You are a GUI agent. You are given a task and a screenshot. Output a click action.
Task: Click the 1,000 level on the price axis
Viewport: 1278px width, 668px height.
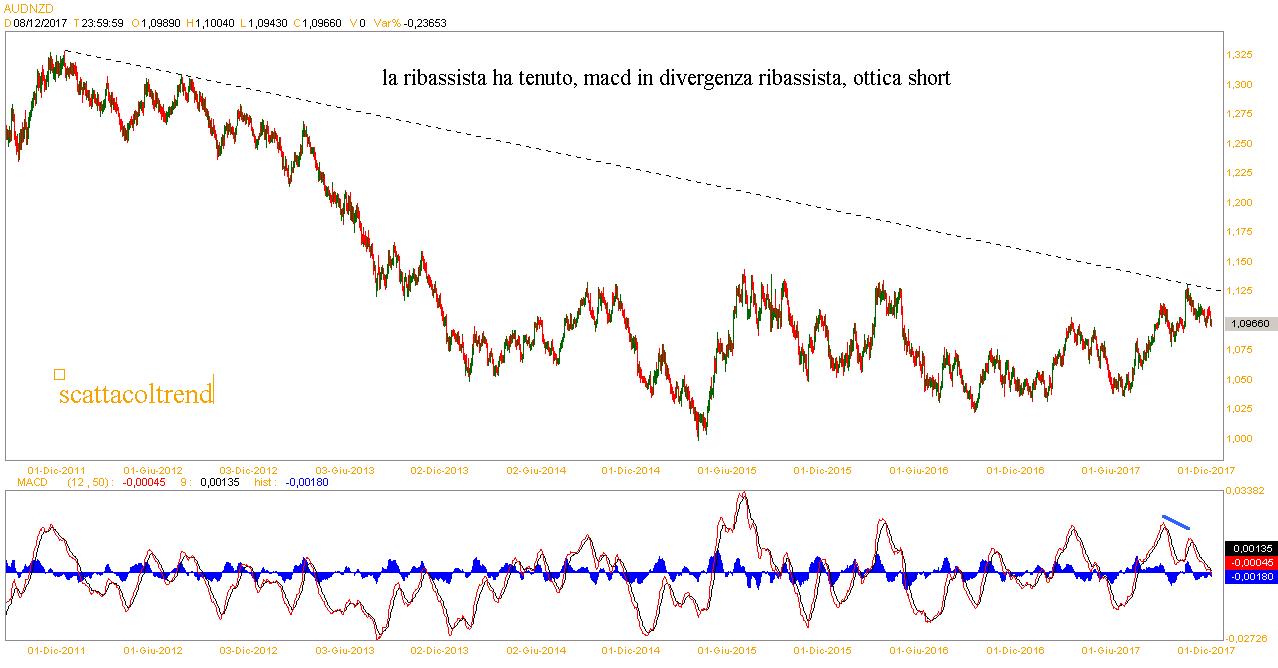pos(1237,438)
